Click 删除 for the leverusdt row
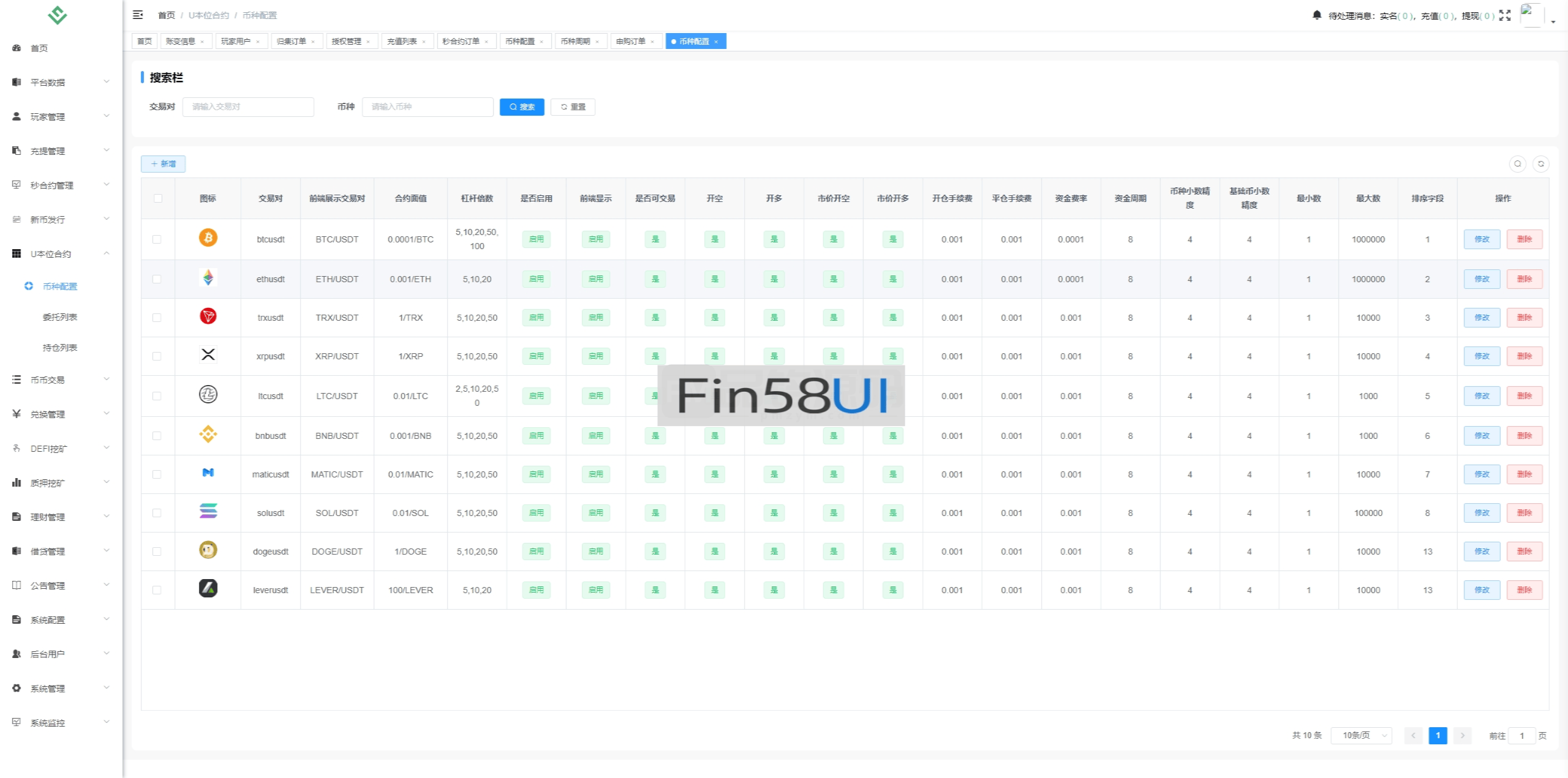 click(x=1524, y=590)
